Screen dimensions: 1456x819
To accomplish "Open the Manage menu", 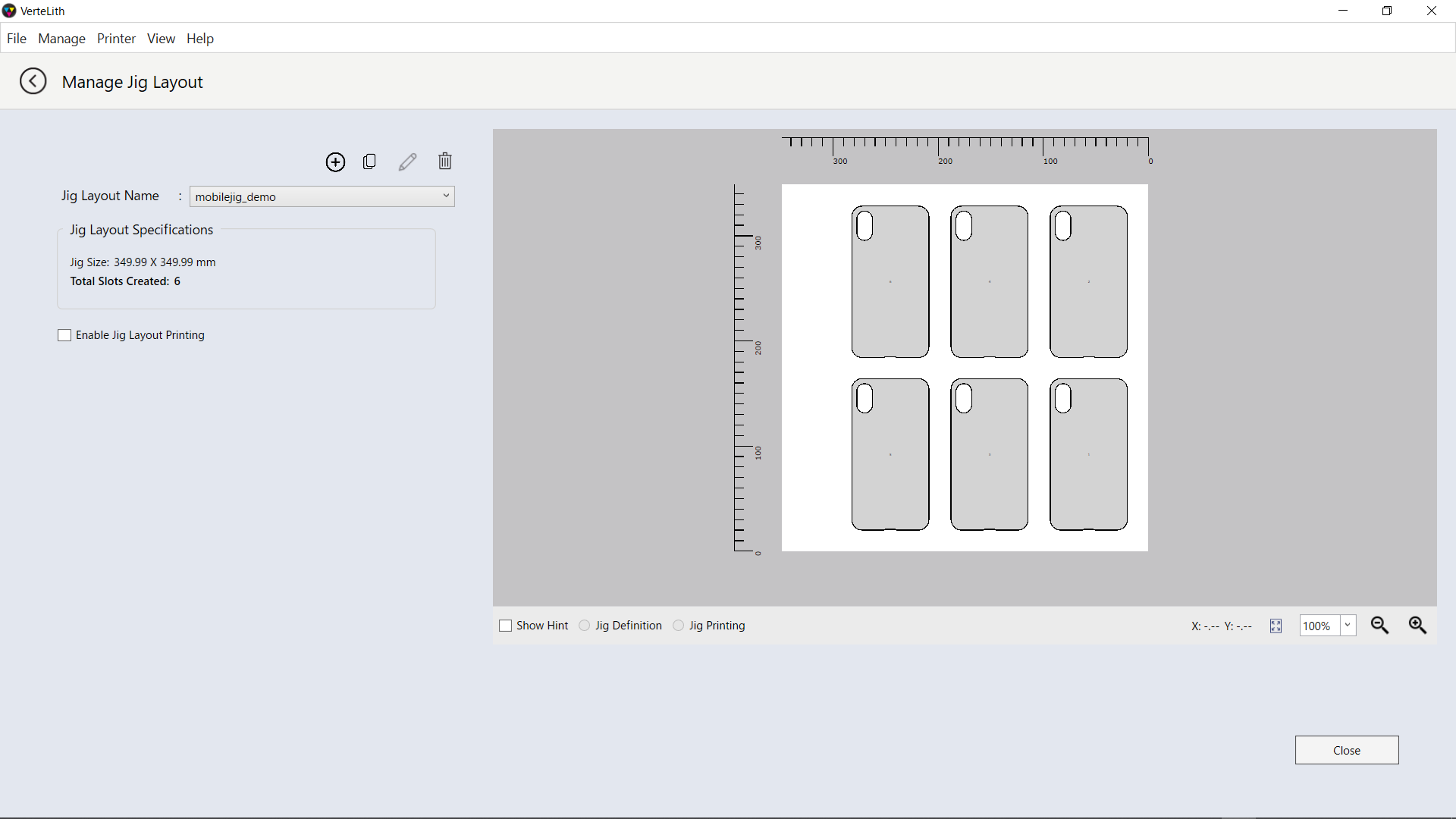I will click(x=61, y=39).
